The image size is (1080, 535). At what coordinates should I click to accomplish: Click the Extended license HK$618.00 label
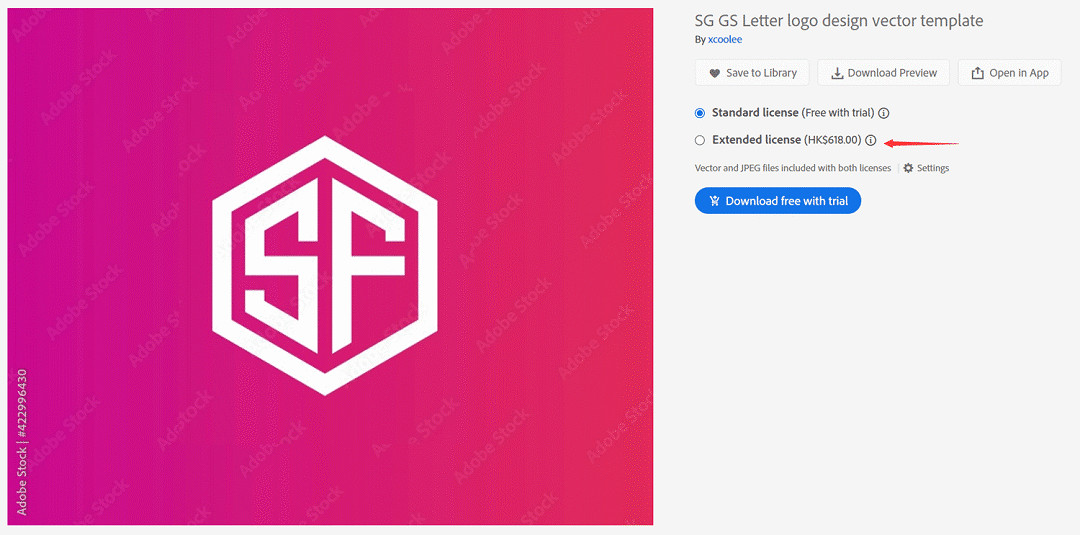coord(787,140)
